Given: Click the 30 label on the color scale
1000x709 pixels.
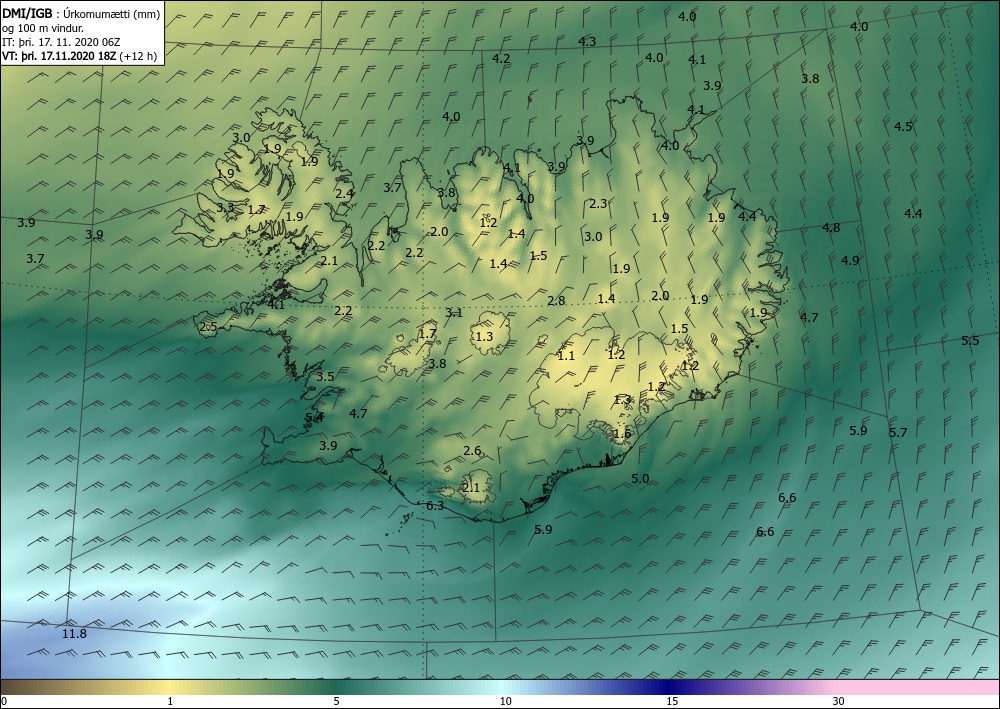Looking at the screenshot, I should click(x=839, y=701).
